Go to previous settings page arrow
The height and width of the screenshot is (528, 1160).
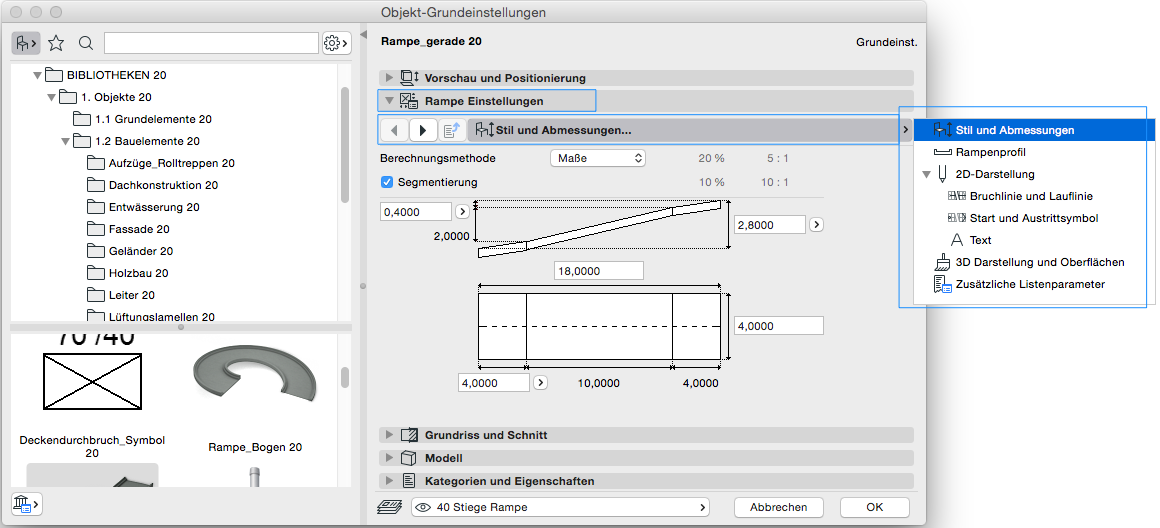(x=396, y=130)
